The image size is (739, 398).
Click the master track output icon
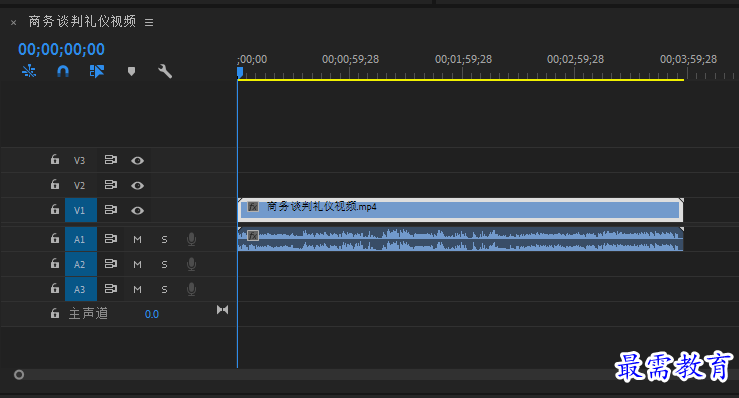[222, 310]
